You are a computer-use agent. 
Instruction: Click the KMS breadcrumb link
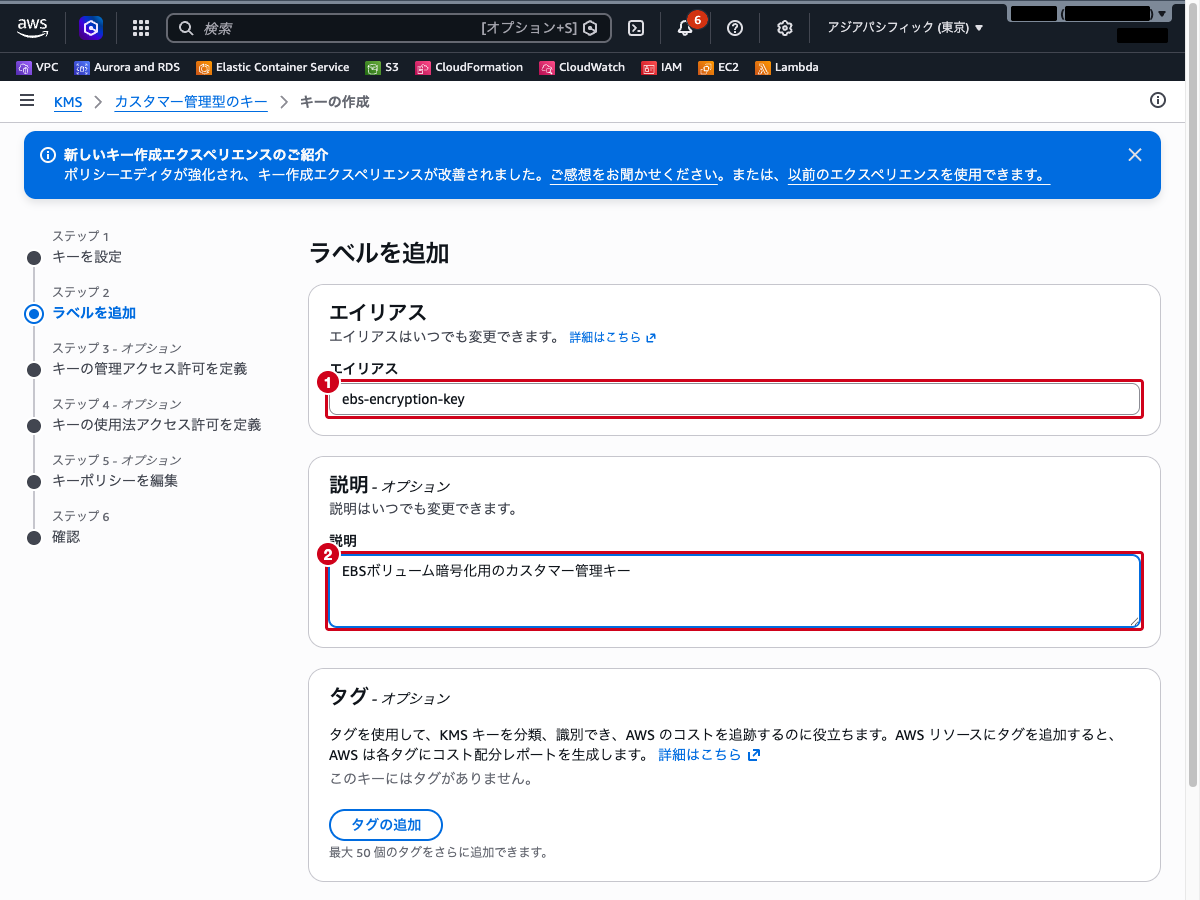click(68, 102)
